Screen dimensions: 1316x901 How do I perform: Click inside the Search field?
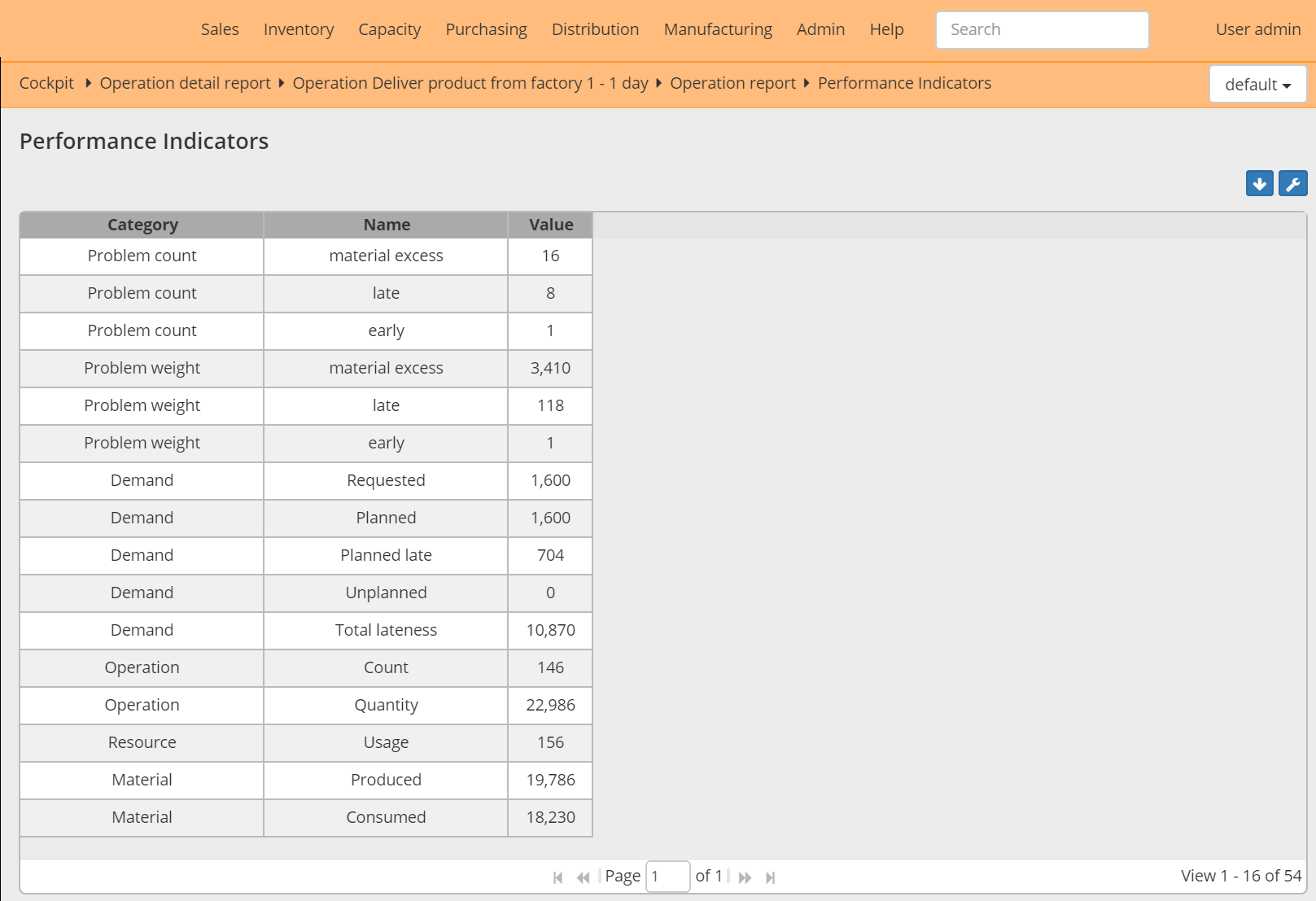[x=1042, y=29]
